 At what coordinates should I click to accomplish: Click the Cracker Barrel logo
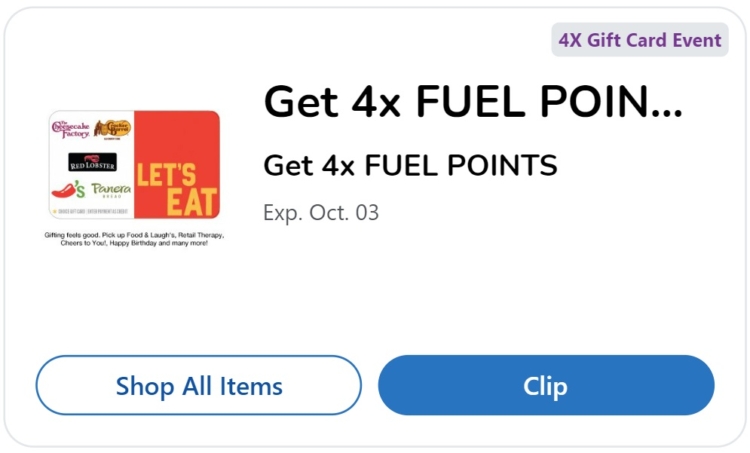point(112,129)
